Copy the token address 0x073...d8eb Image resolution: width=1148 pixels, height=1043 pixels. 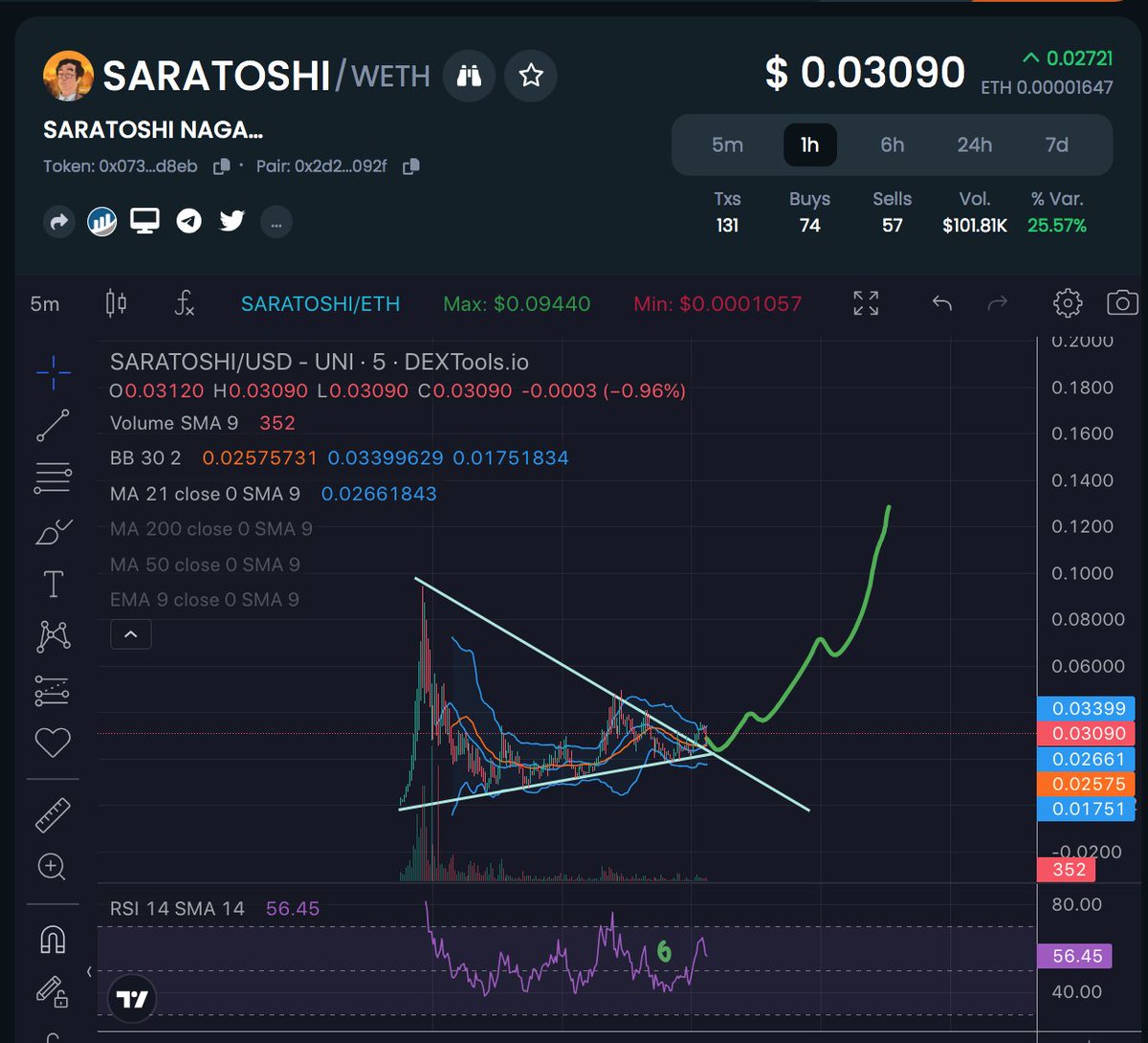pos(222,166)
